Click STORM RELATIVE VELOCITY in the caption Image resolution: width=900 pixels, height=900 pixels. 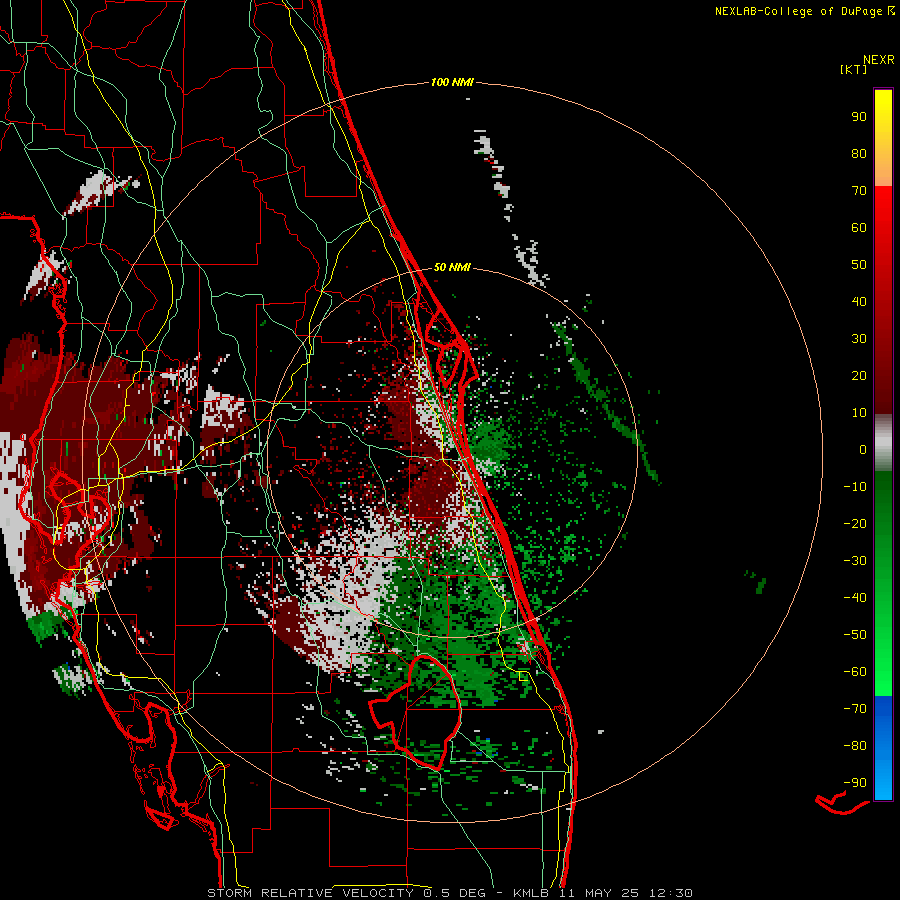[x=311, y=893]
